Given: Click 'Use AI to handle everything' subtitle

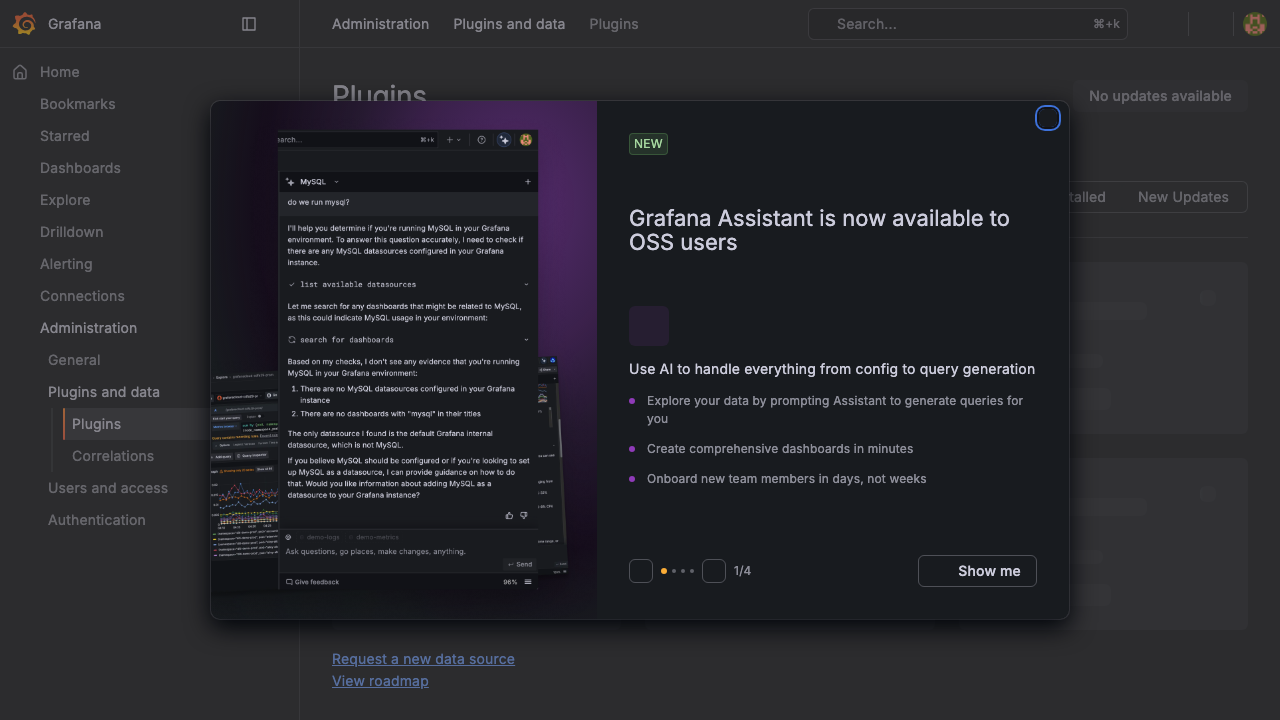Looking at the screenshot, I should click(832, 369).
